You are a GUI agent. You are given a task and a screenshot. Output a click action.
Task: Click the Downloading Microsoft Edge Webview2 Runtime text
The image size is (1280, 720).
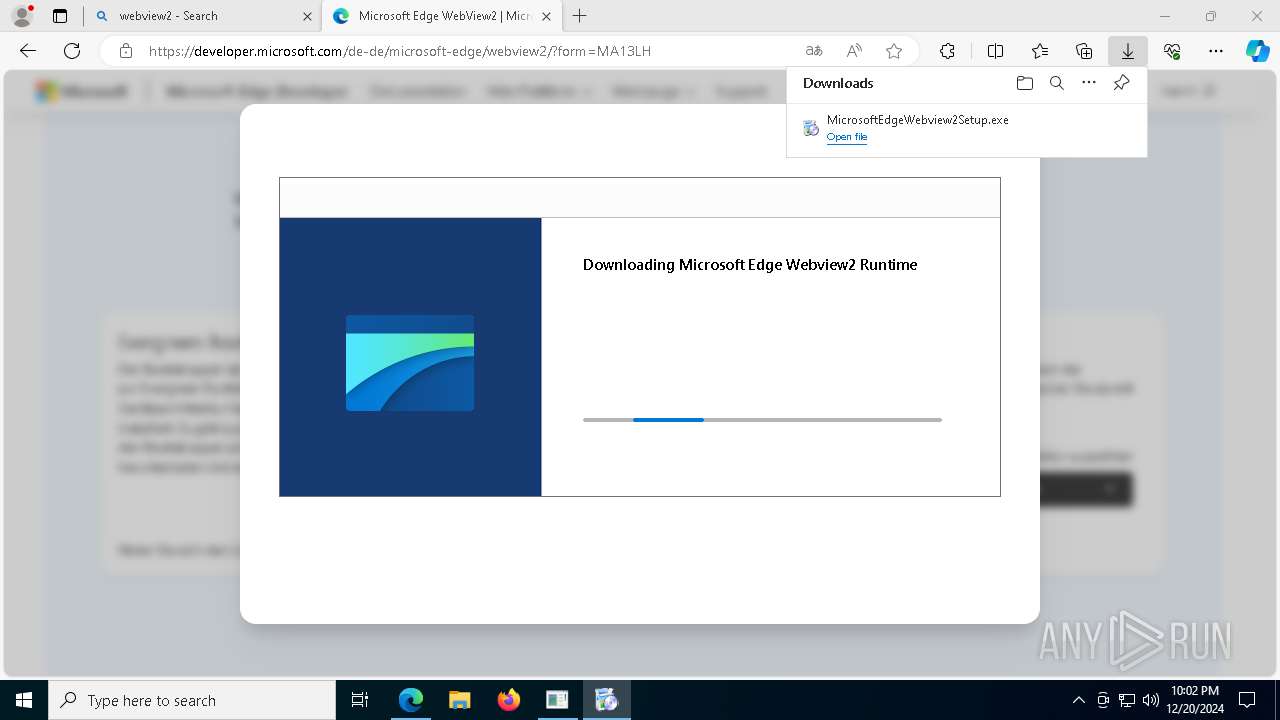(750, 265)
